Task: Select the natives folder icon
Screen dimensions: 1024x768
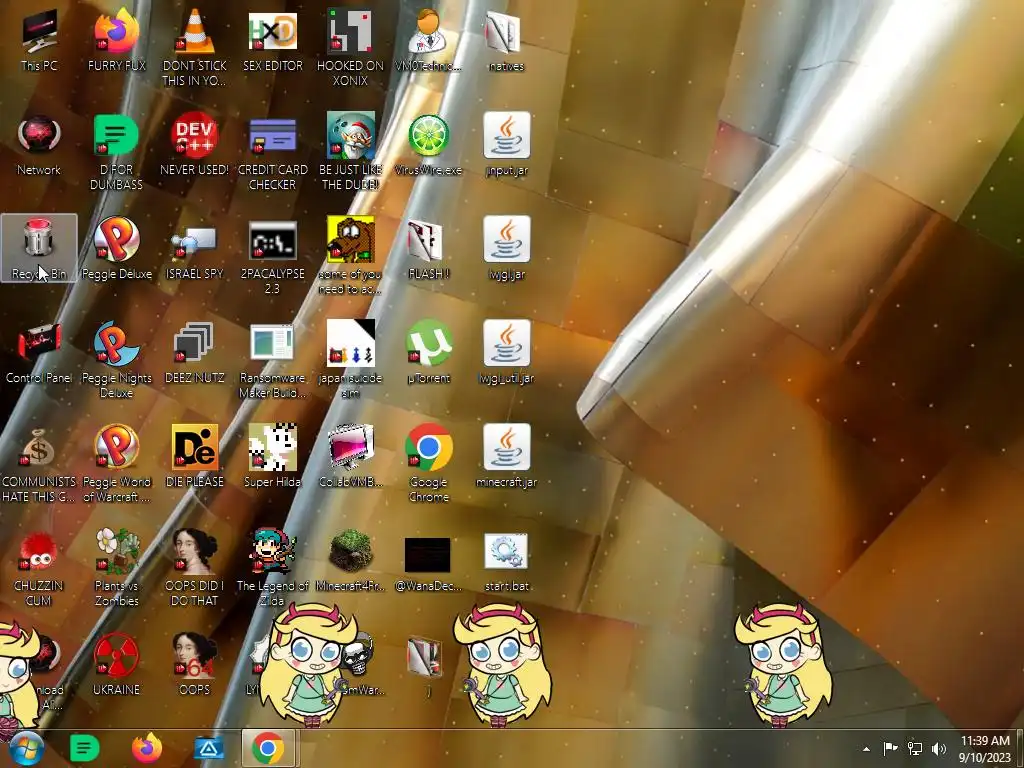Action: [x=506, y=40]
